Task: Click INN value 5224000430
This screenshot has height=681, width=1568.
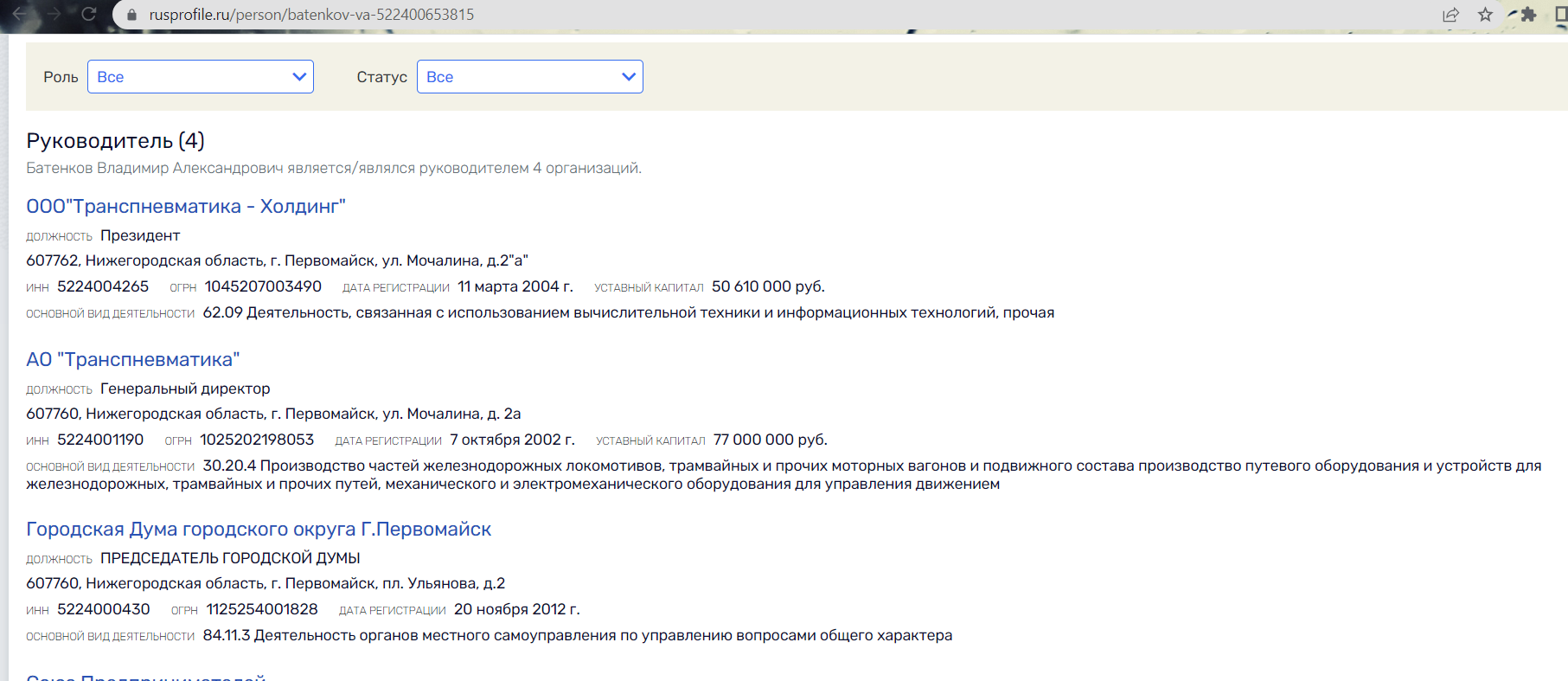Action: pyautogui.click(x=104, y=609)
